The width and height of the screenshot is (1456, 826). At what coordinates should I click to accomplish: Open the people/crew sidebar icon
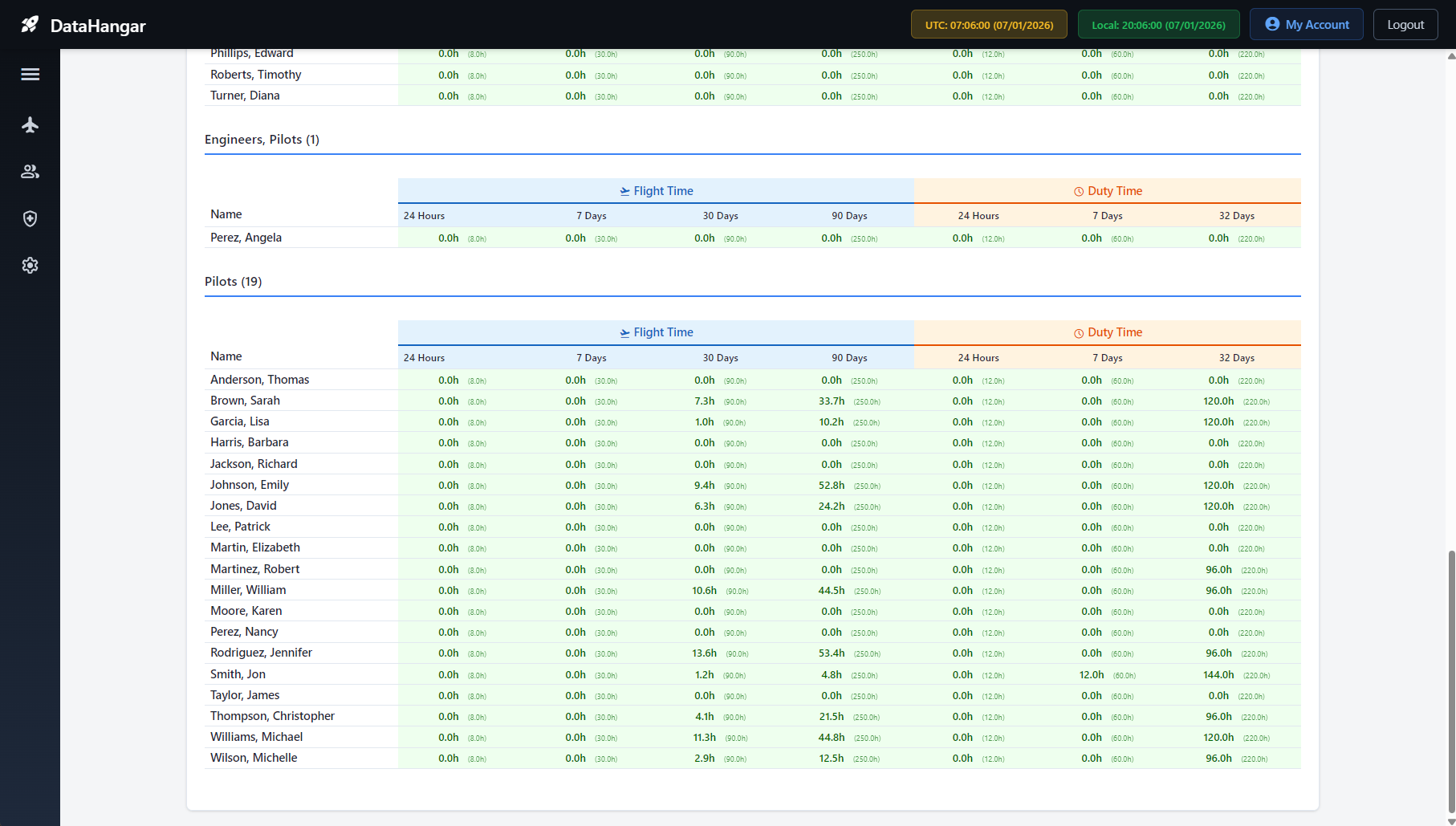tap(31, 172)
